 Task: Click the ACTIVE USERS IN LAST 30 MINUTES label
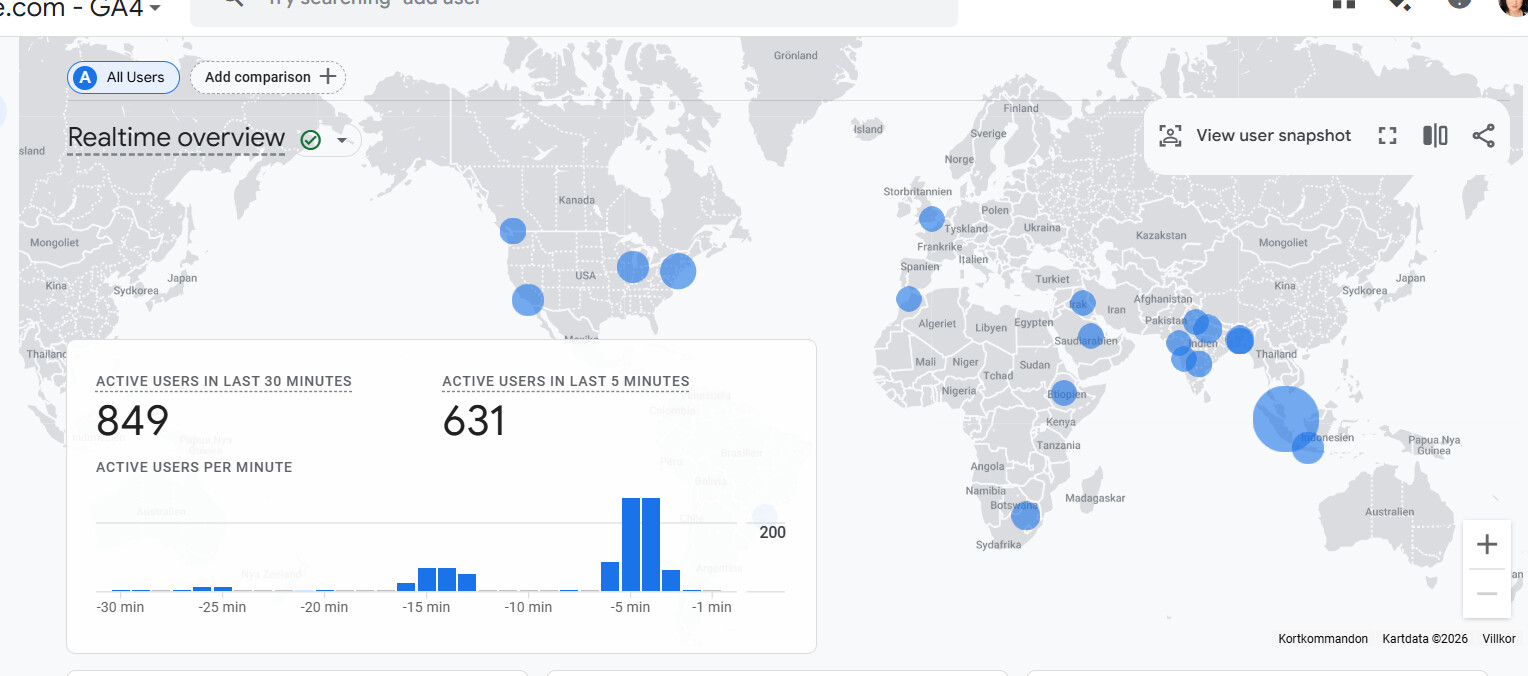224,381
